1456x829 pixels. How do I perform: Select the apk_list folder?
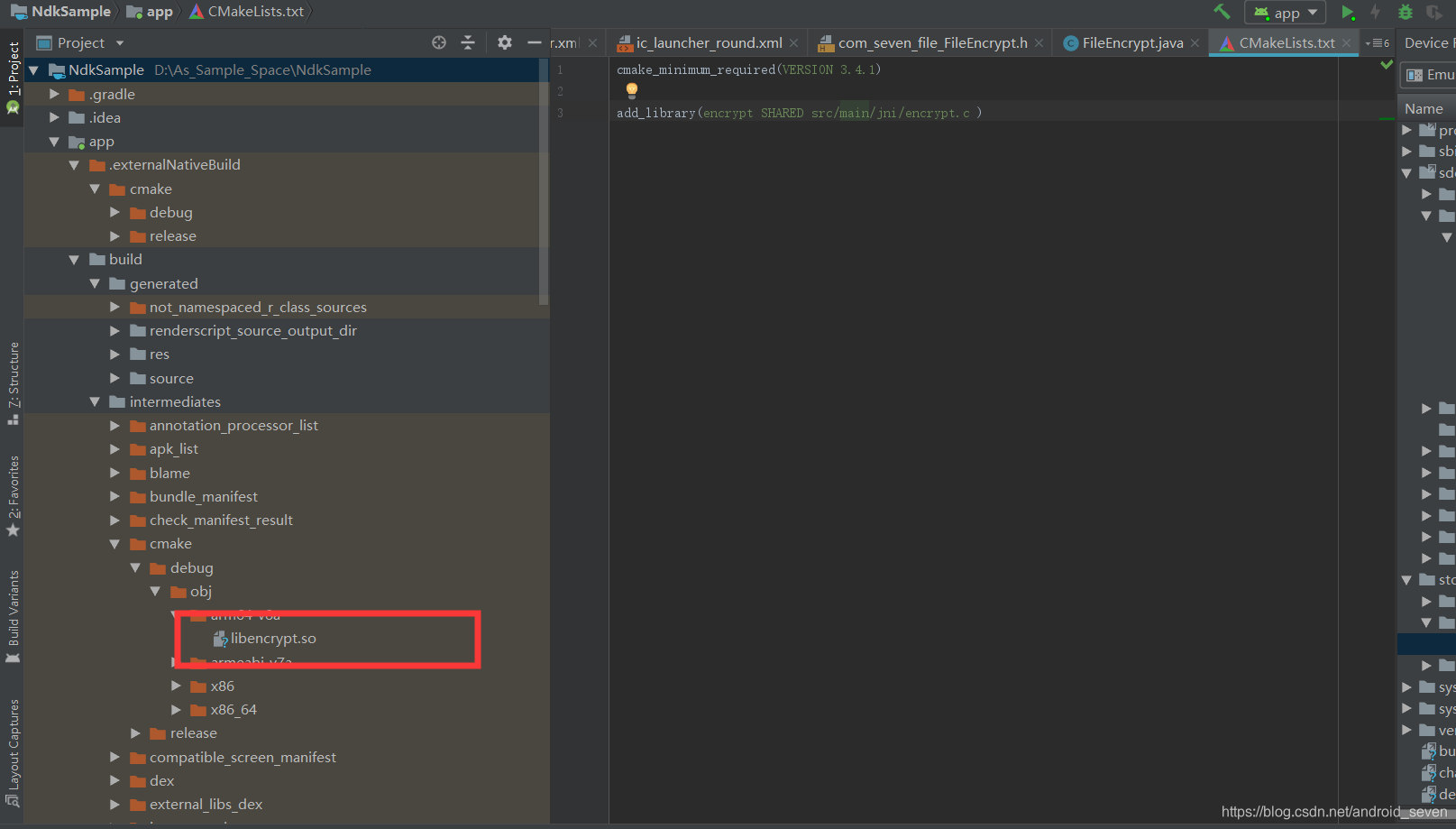(x=173, y=449)
